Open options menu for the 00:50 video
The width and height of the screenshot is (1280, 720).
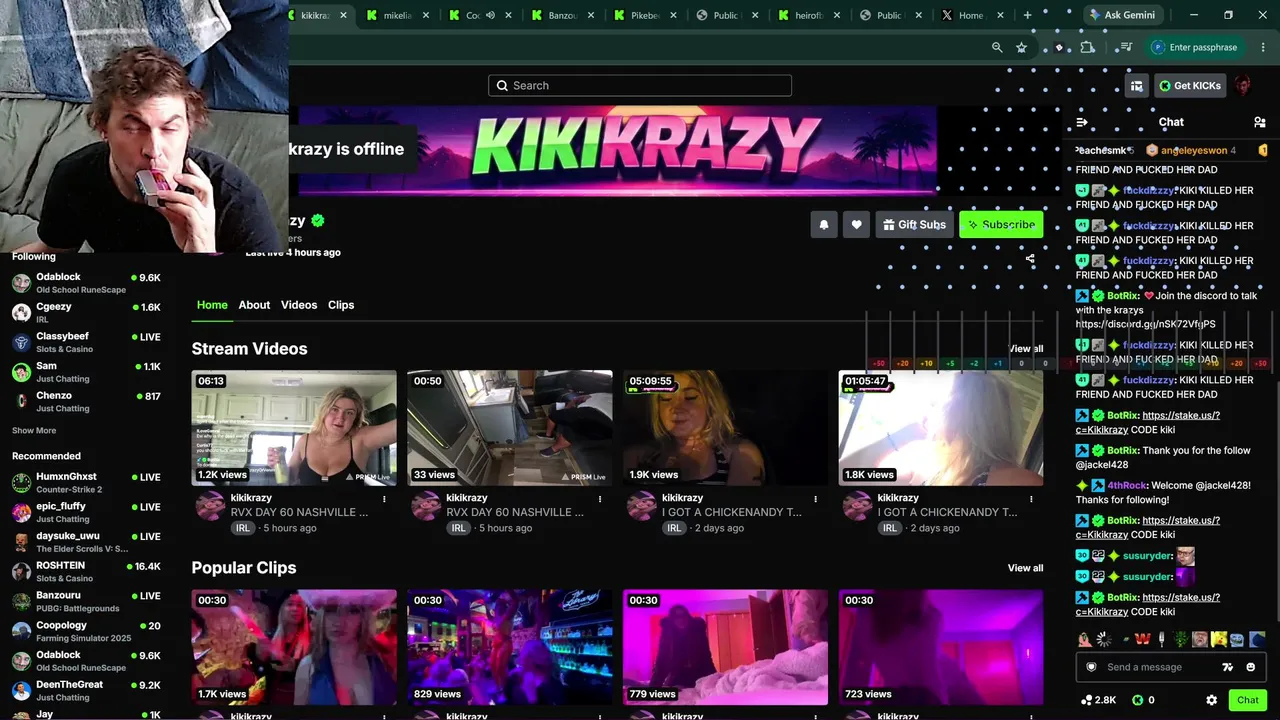point(600,498)
